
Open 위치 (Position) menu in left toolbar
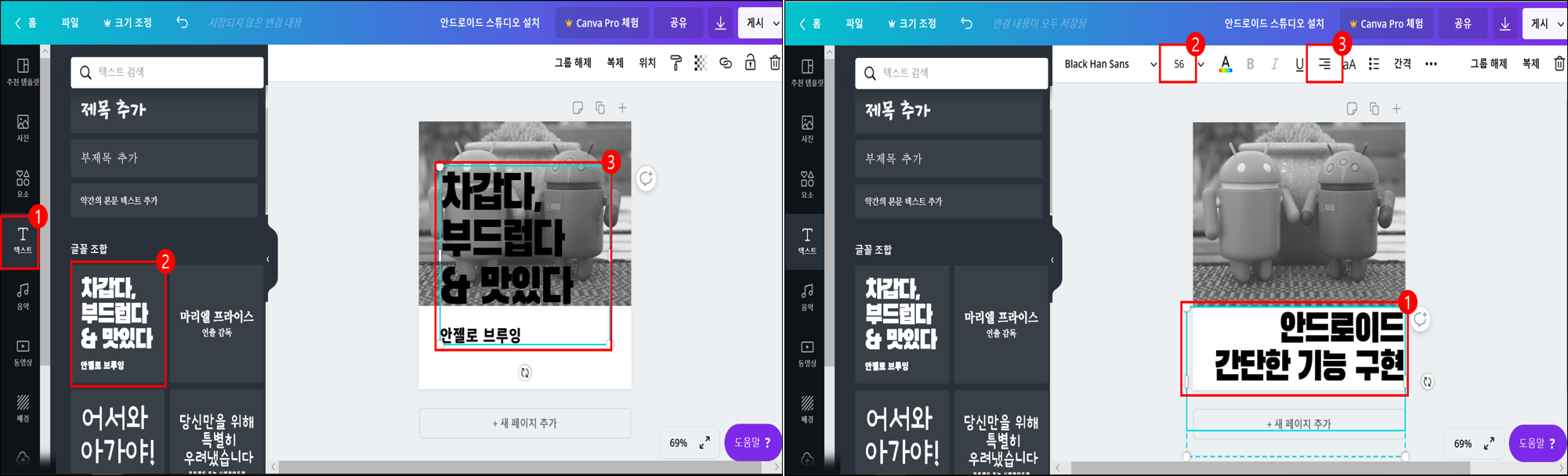click(x=647, y=63)
